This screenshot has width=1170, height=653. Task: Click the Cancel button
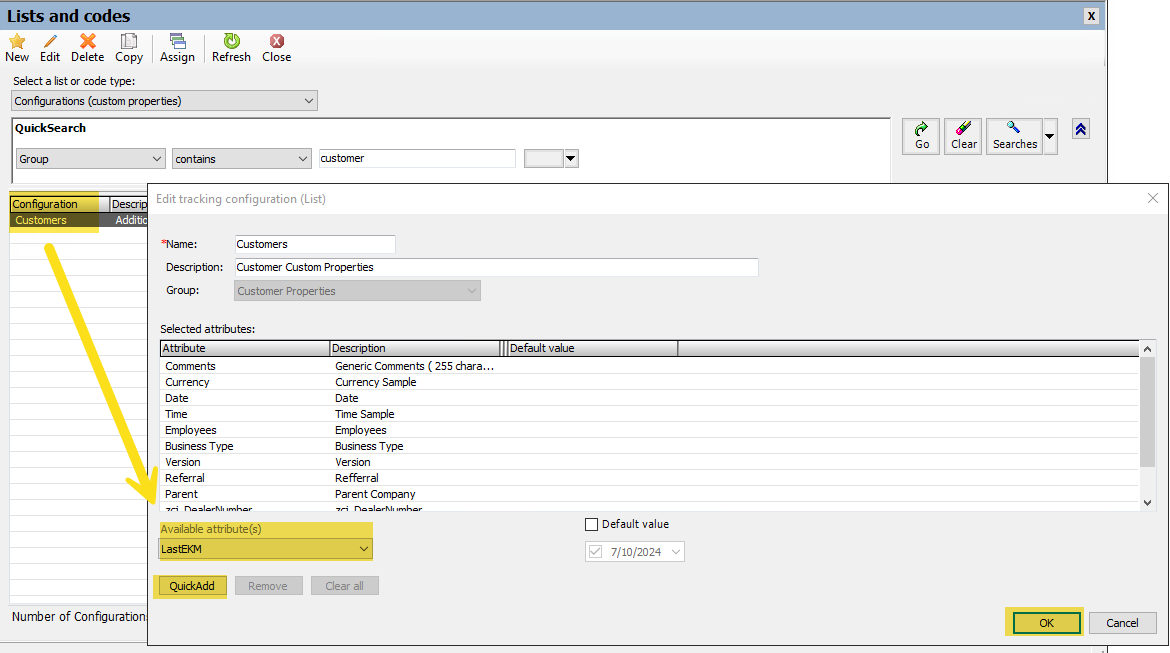(x=1122, y=623)
